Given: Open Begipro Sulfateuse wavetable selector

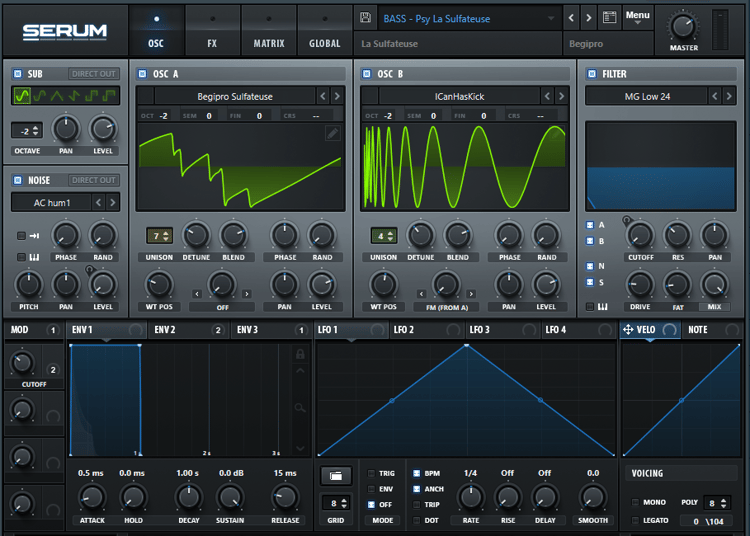Looking at the screenshot, I should pos(235,96).
